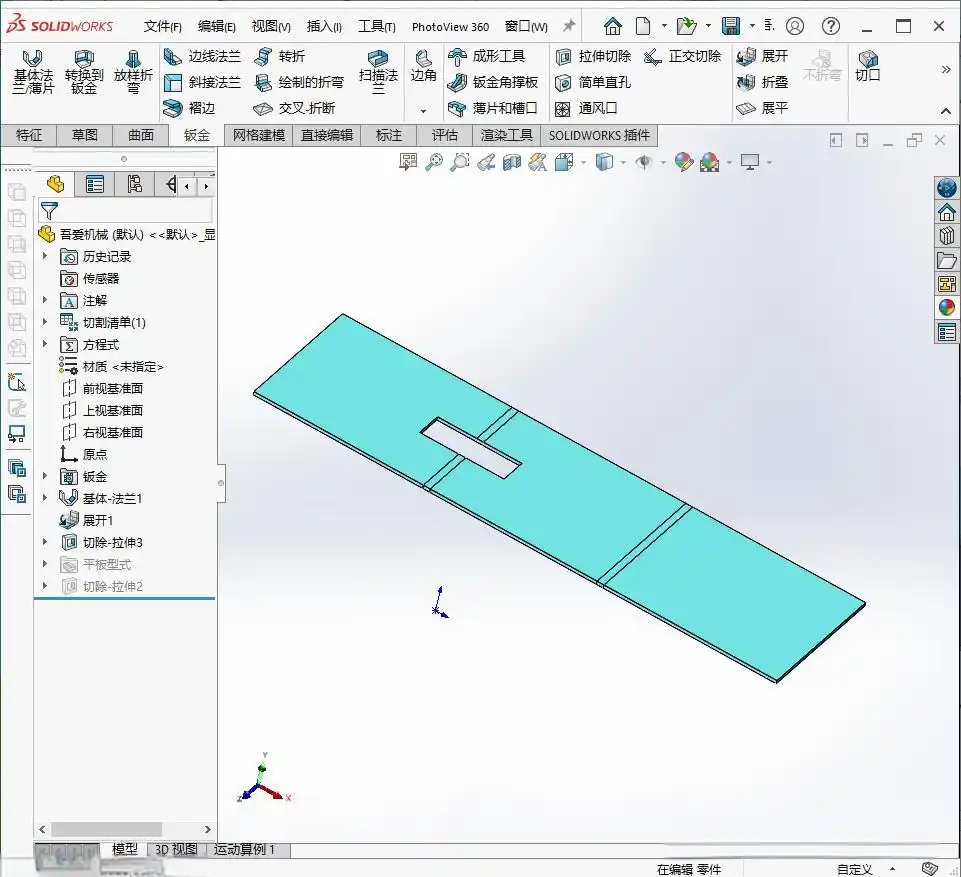Open the section view tool

511,162
